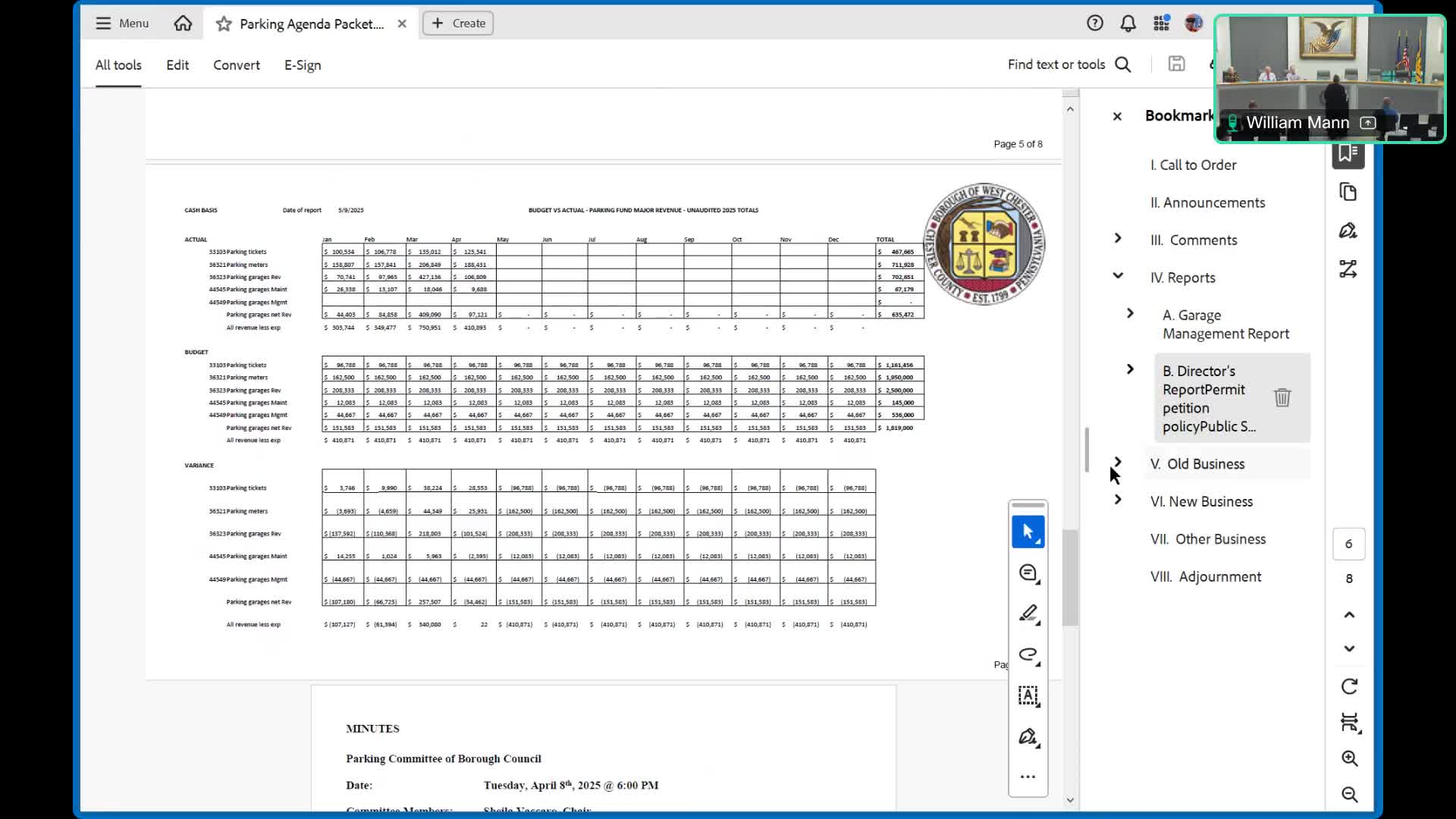The width and height of the screenshot is (1456, 819).
Task: Open A. Garage Management Report text
Action: pyautogui.click(x=1225, y=325)
